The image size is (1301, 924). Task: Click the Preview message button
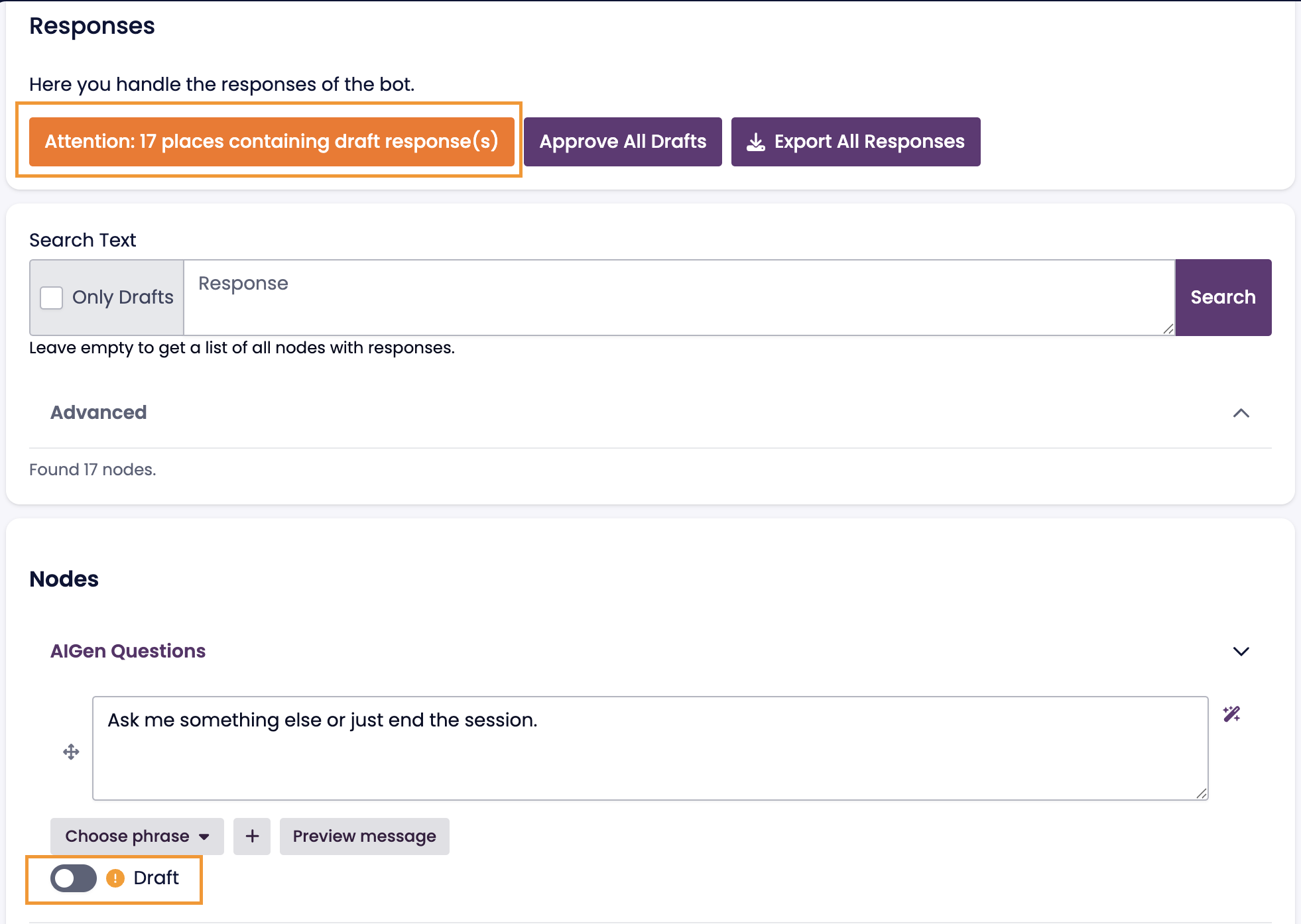point(364,837)
